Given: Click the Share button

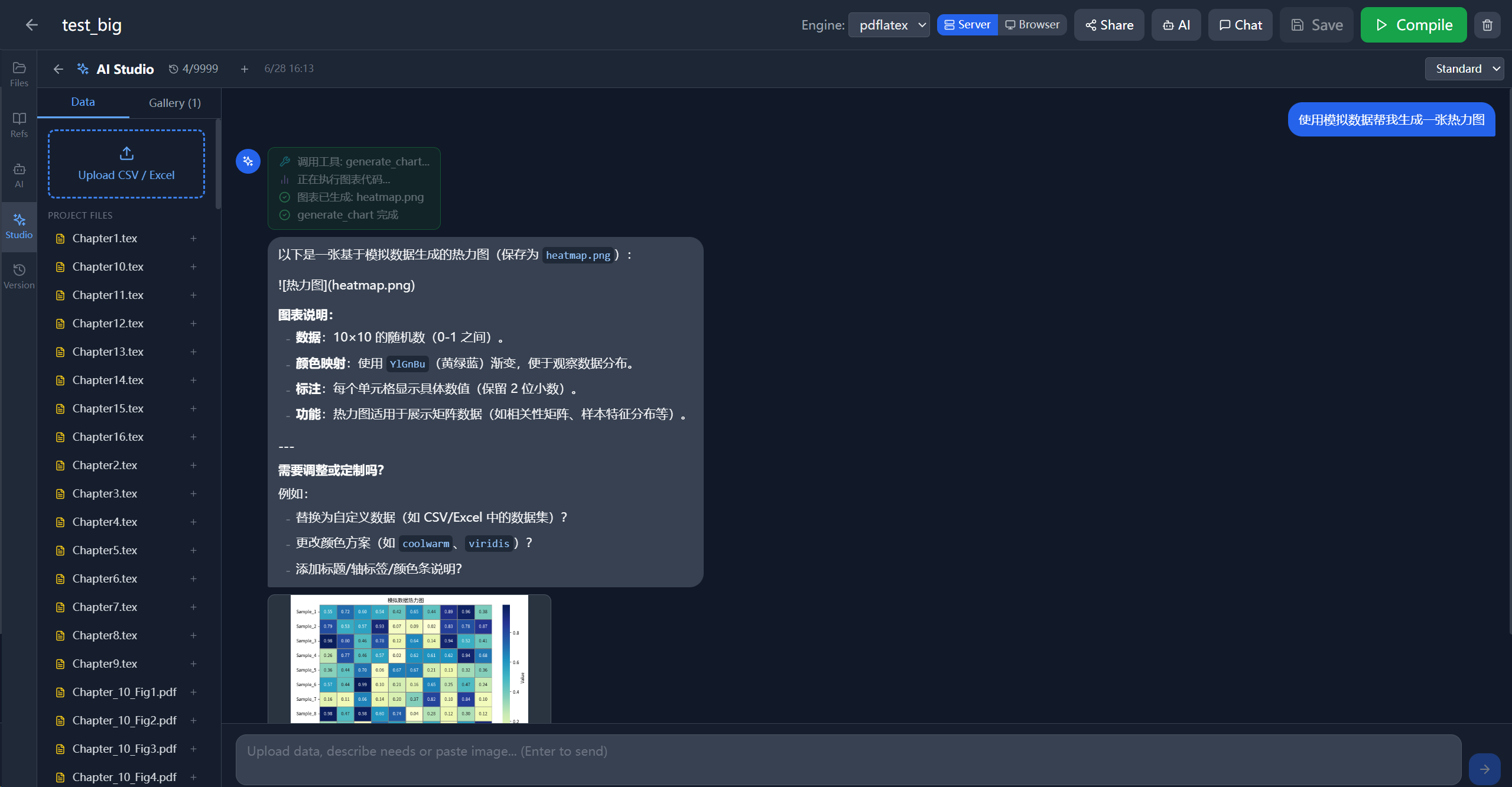Looking at the screenshot, I should pos(1109,25).
